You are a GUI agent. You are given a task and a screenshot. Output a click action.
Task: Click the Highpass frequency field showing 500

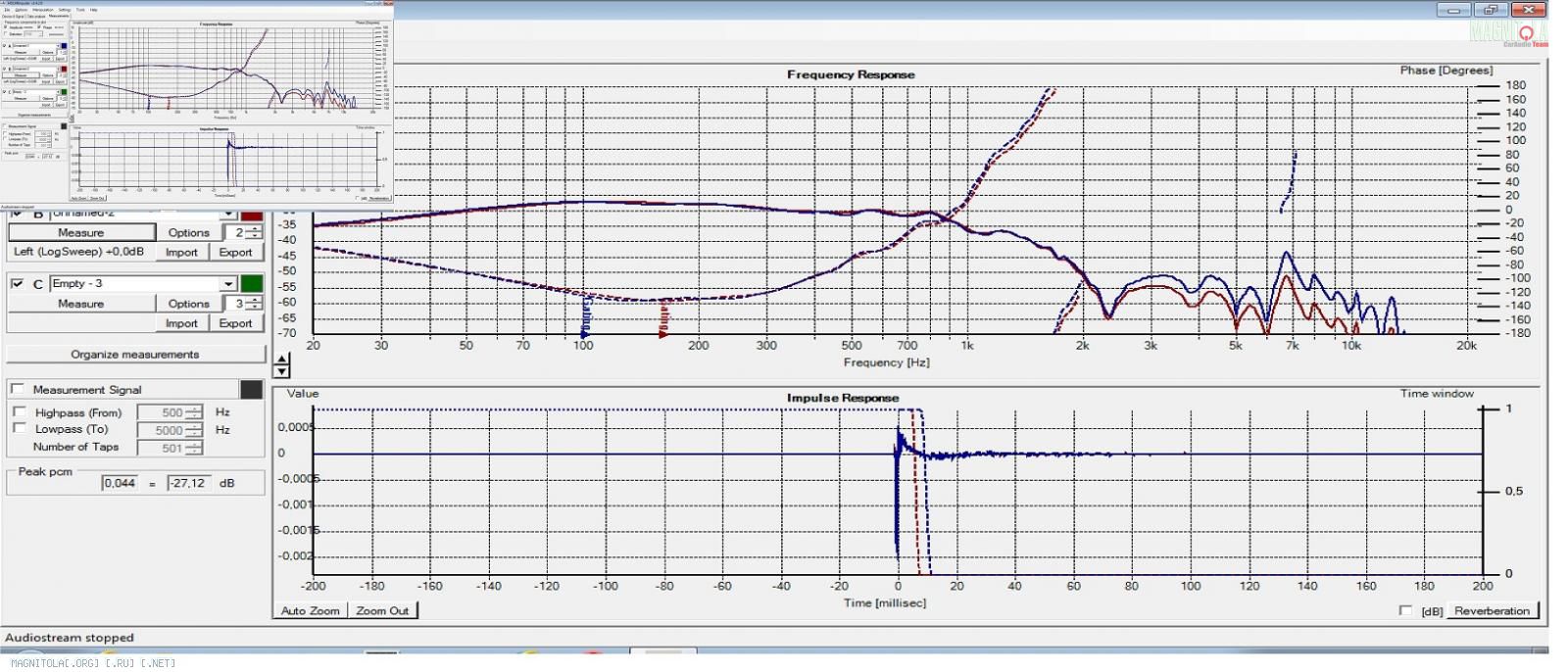pyautogui.click(x=162, y=412)
